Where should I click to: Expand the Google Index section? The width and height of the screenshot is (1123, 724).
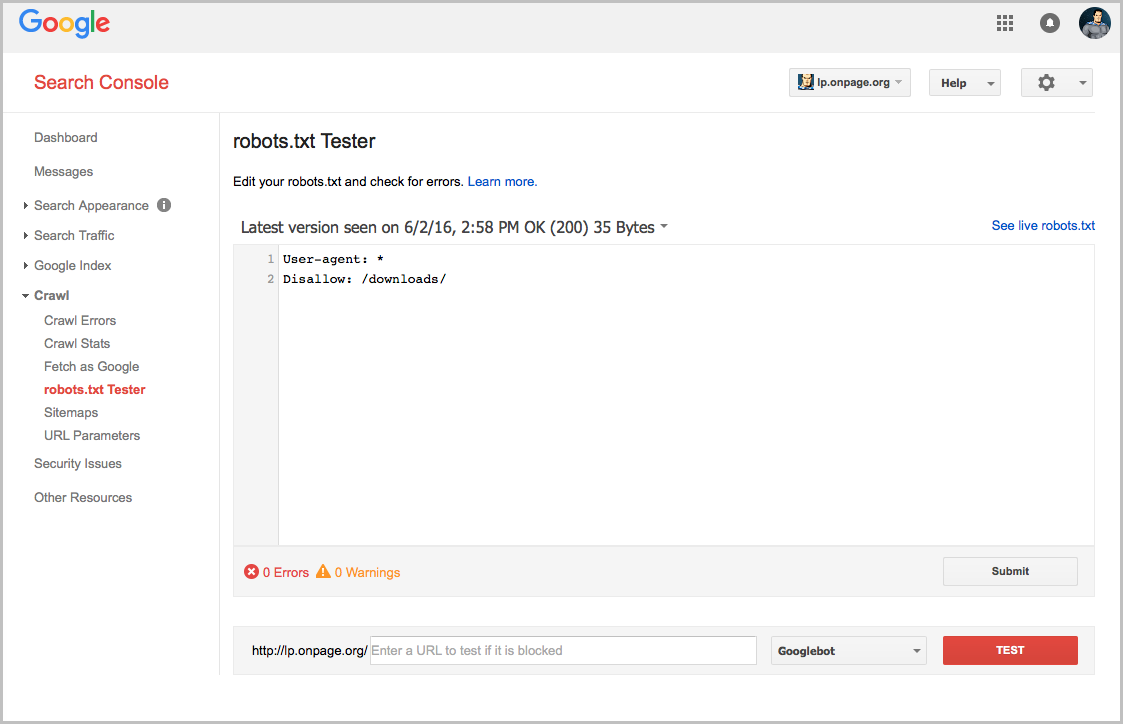[x=72, y=265]
